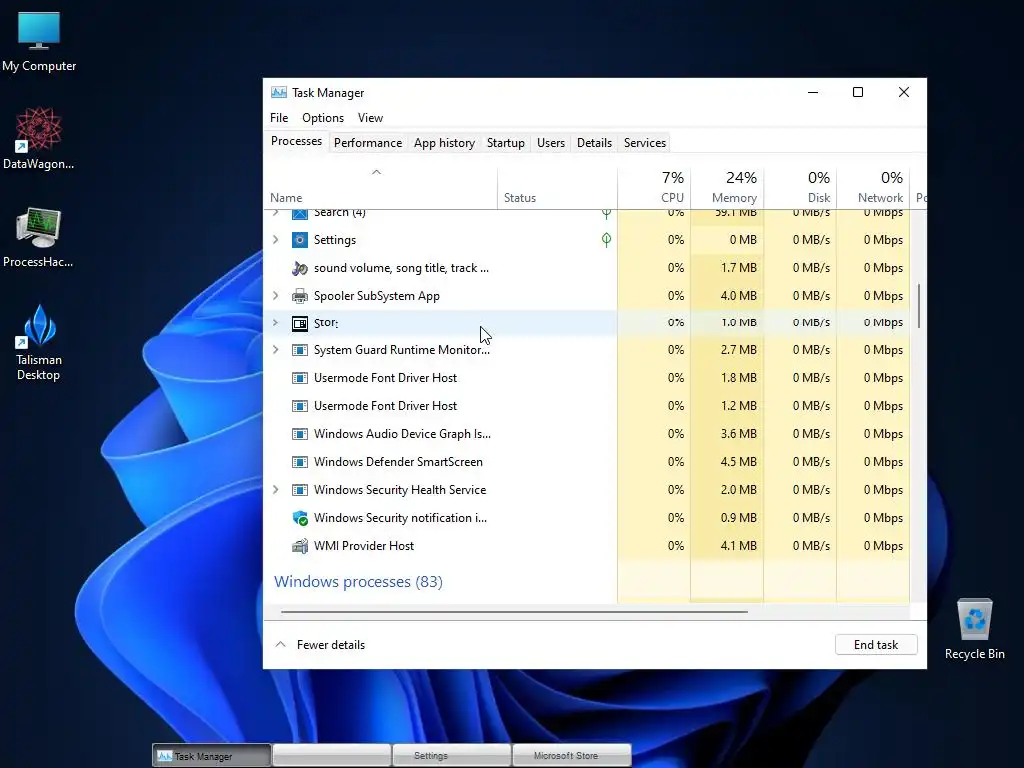Expand the Spooler SubSystem App row
The width and height of the screenshot is (1024, 768).
276,296
